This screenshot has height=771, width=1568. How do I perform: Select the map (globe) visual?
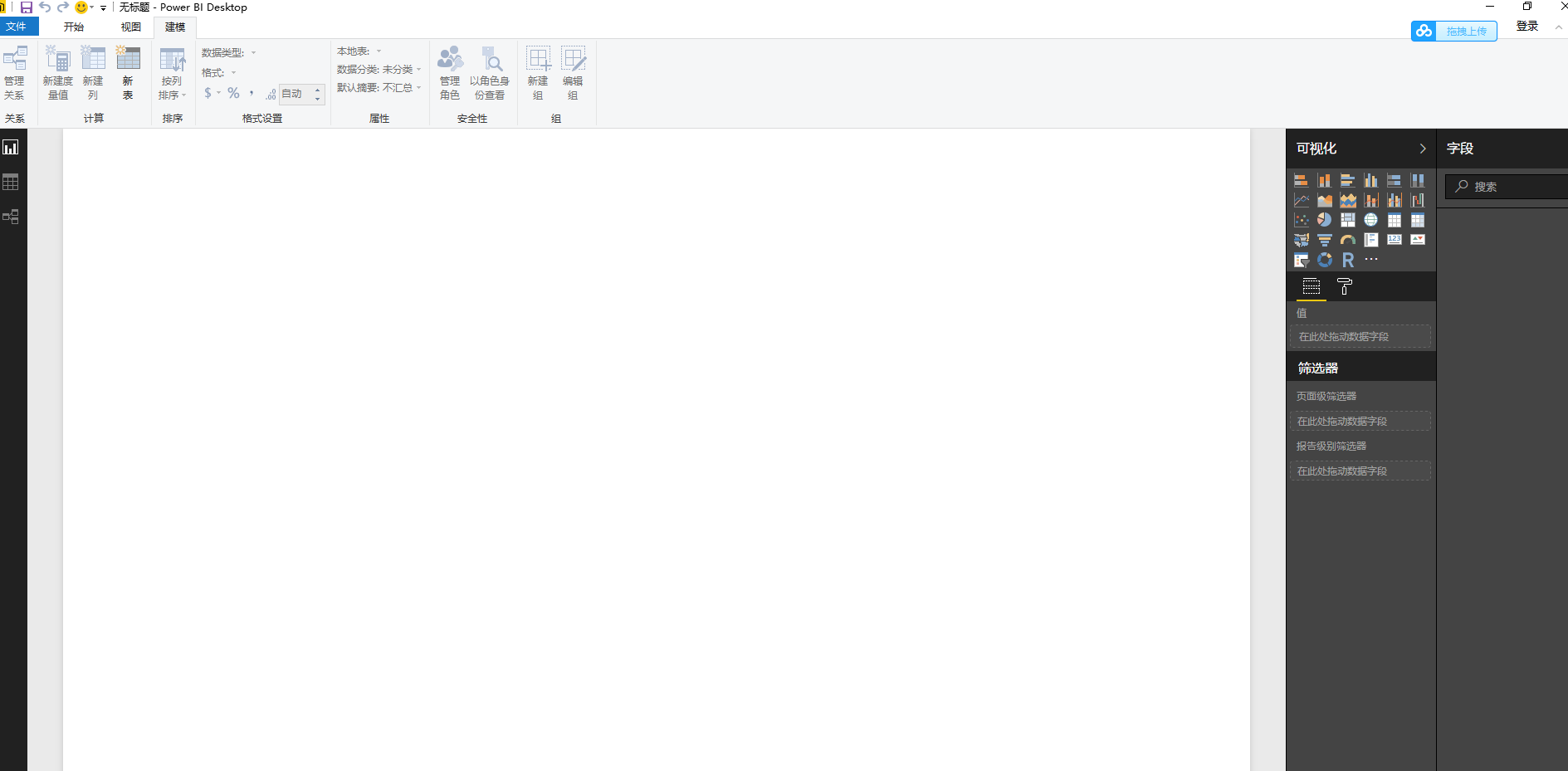[x=1371, y=220]
